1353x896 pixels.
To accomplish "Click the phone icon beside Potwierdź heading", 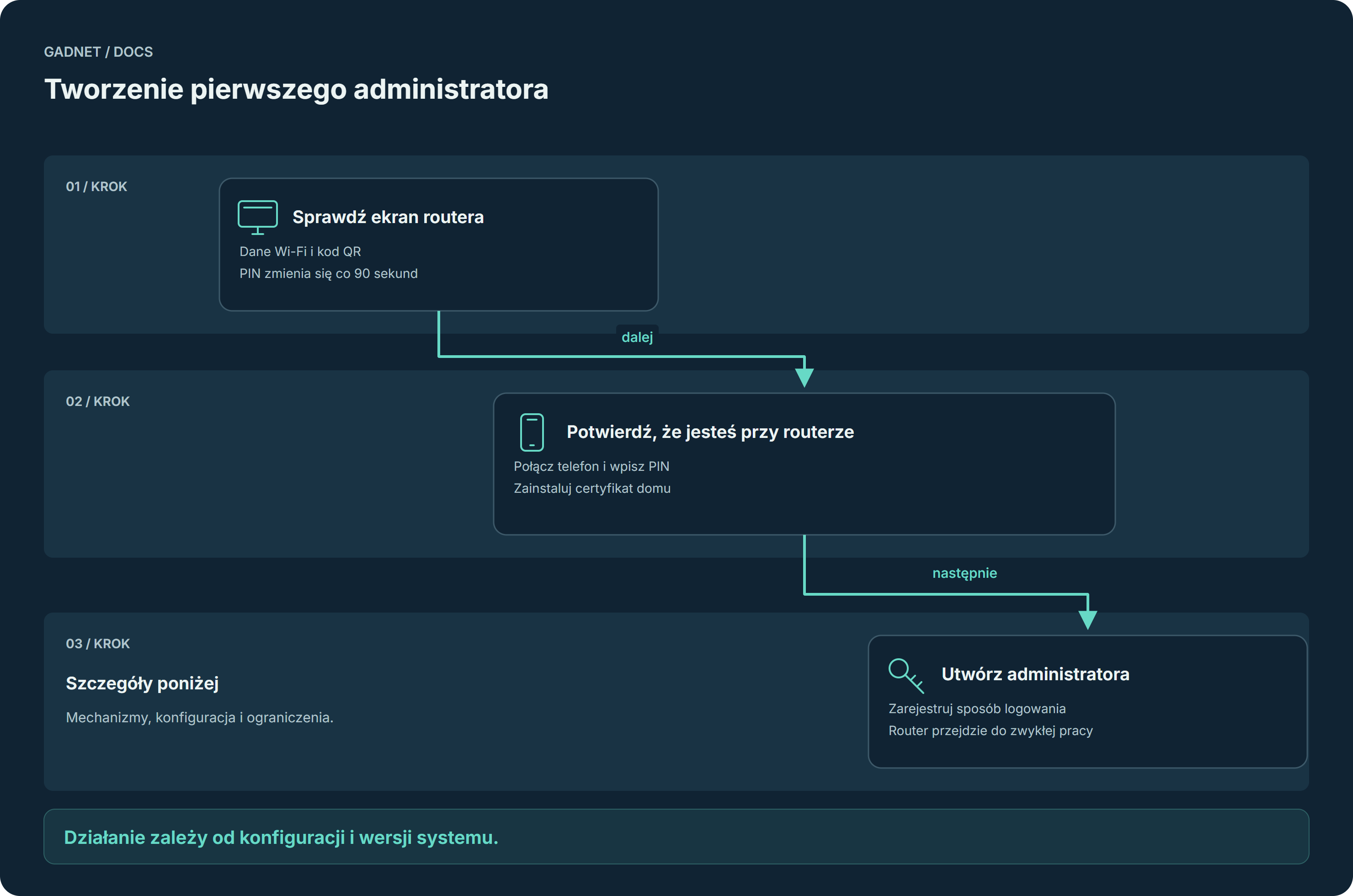I will [x=532, y=432].
